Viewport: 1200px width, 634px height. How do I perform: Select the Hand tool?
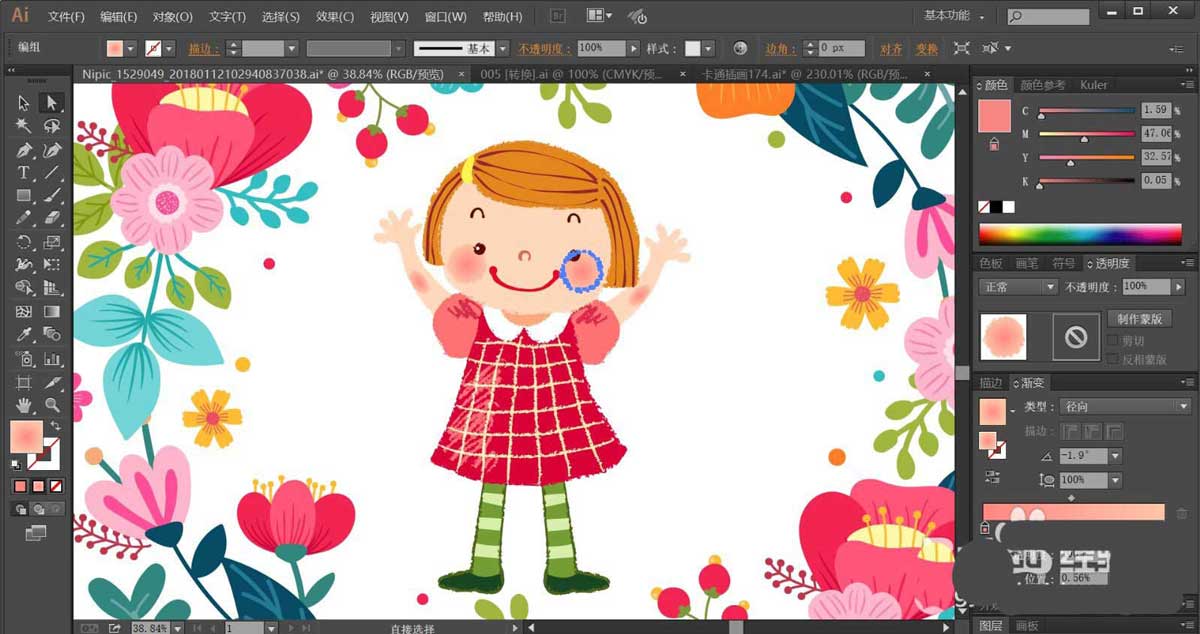(x=24, y=405)
